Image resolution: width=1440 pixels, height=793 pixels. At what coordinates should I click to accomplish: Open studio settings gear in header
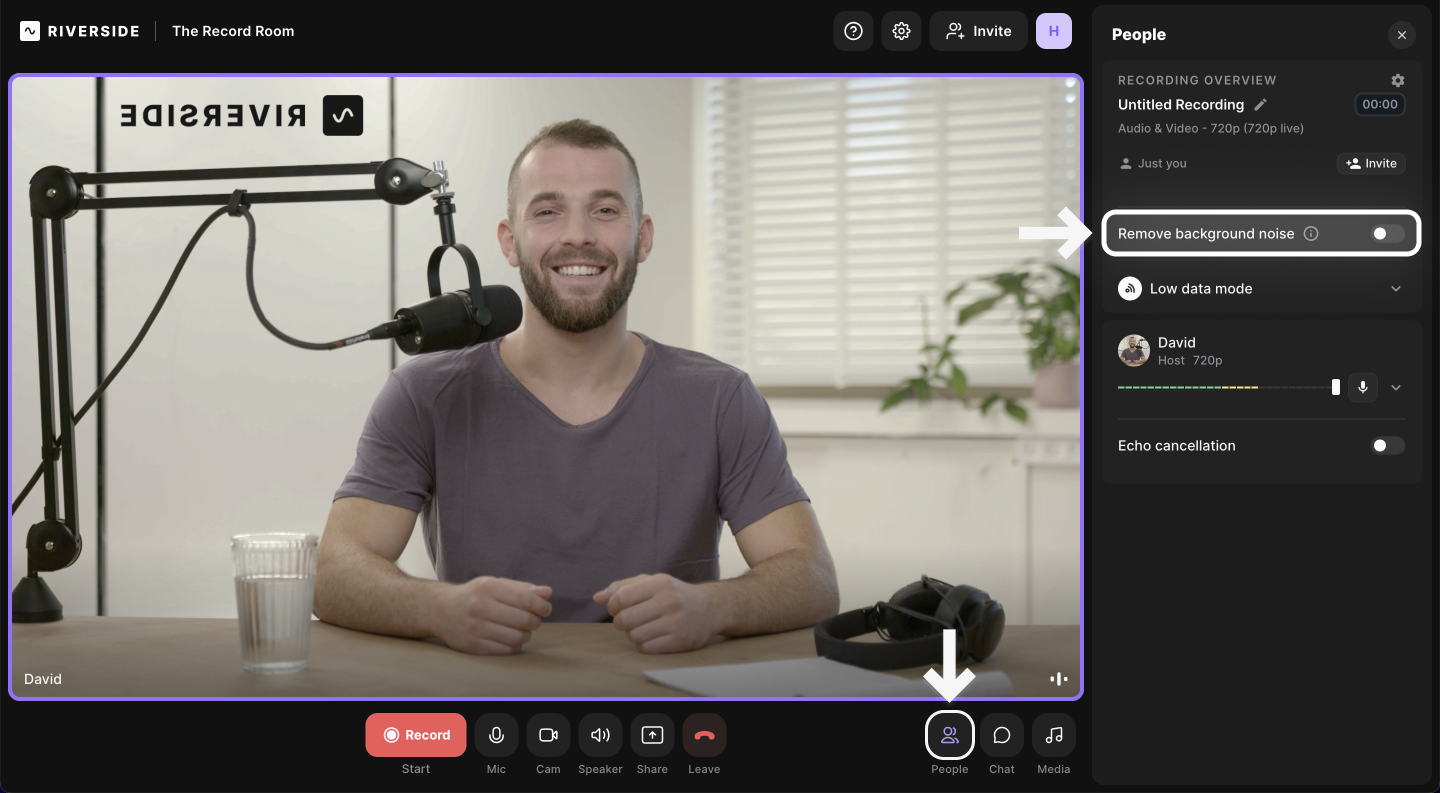pos(901,31)
